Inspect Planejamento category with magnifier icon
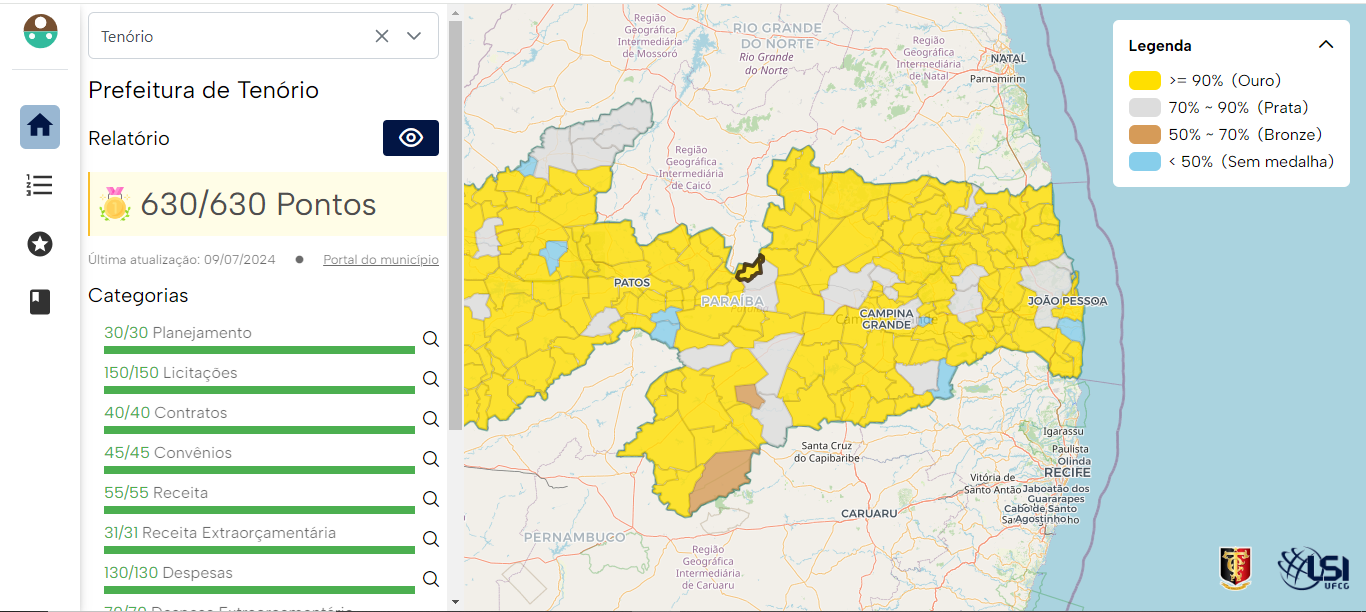Screen dimensions: 1366x612 (431, 339)
